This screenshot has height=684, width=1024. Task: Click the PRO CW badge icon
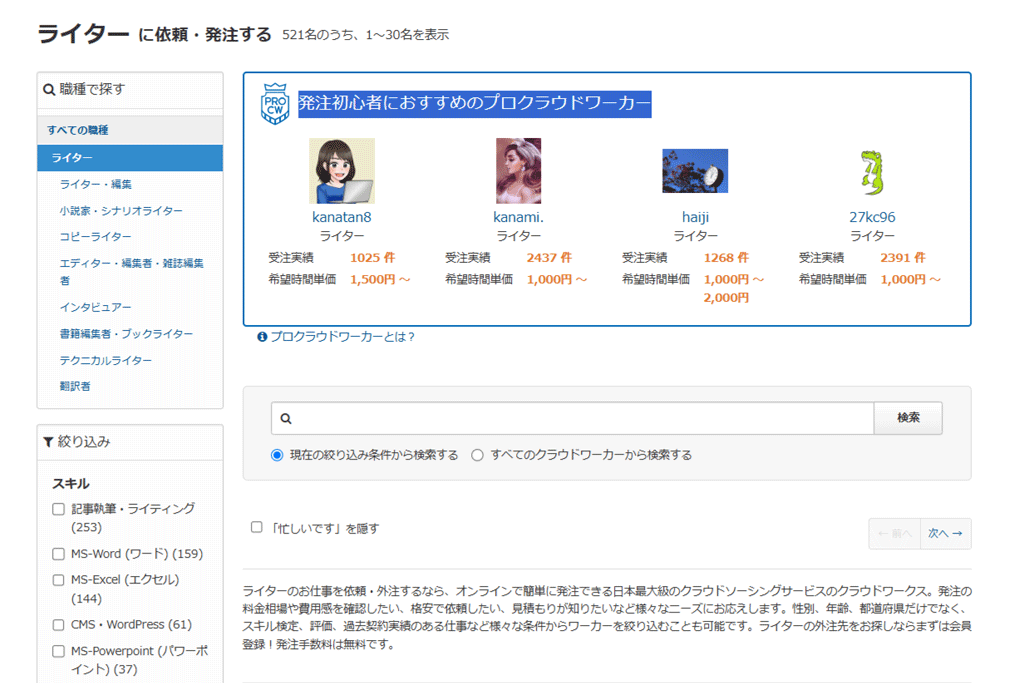pos(275,104)
